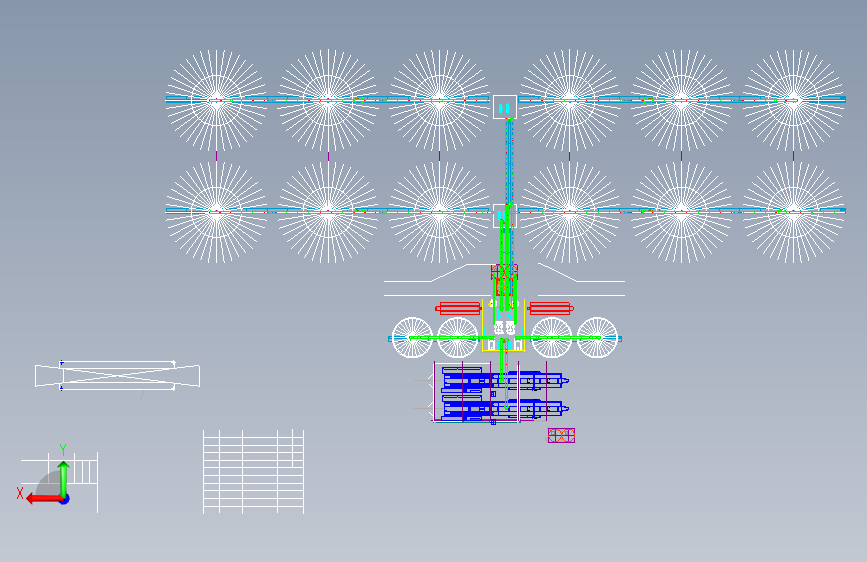Viewport: 867px width, 562px height.
Task: Pick the upper blue machine assembly
Action: pyautogui.click(x=505, y=379)
